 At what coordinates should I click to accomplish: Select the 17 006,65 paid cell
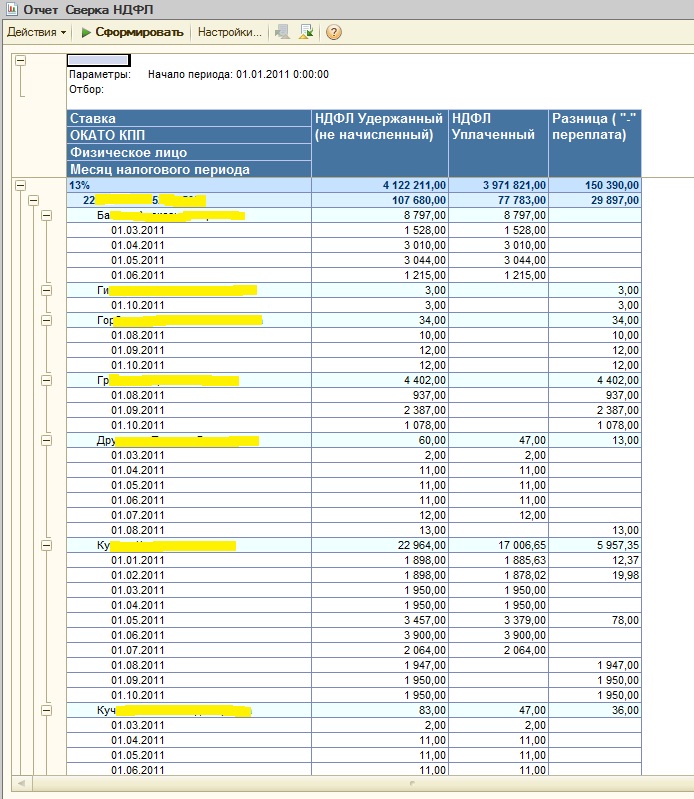tap(498, 545)
